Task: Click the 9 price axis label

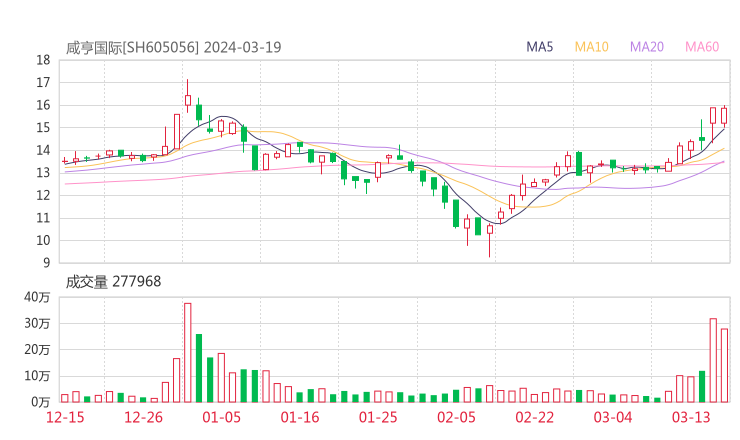Action: click(47, 262)
